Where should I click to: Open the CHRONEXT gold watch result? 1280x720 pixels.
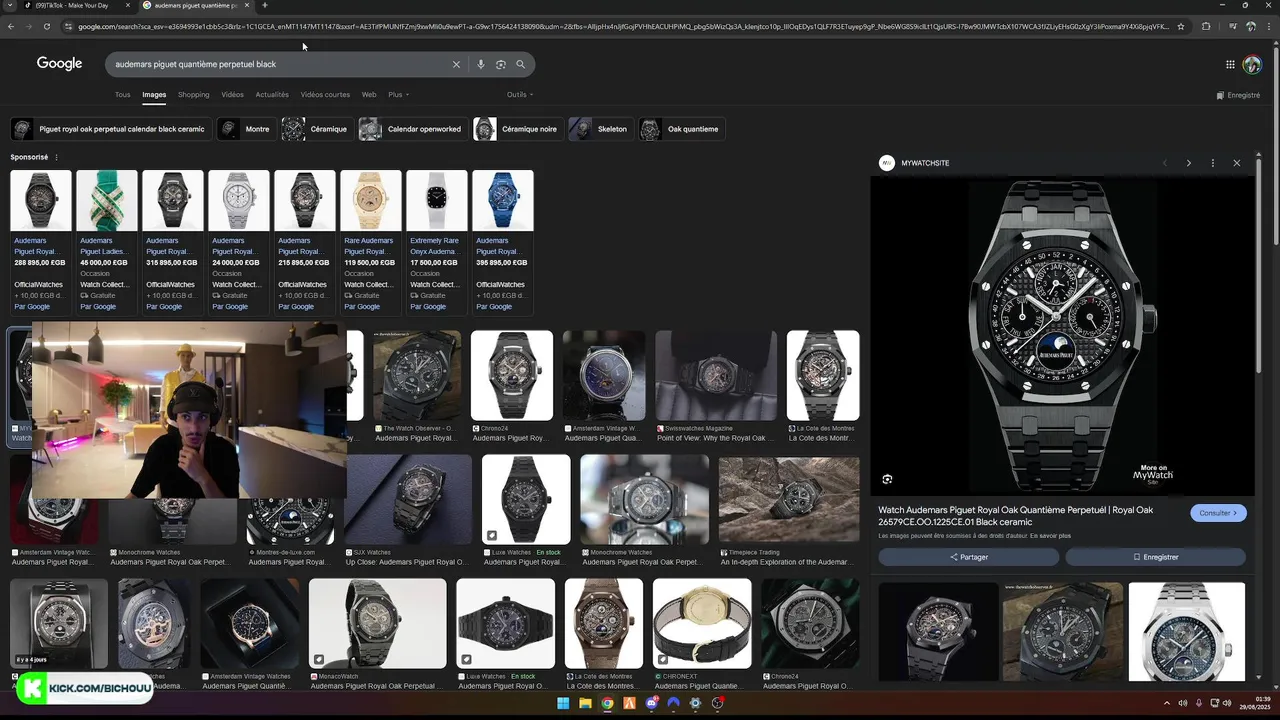702,623
